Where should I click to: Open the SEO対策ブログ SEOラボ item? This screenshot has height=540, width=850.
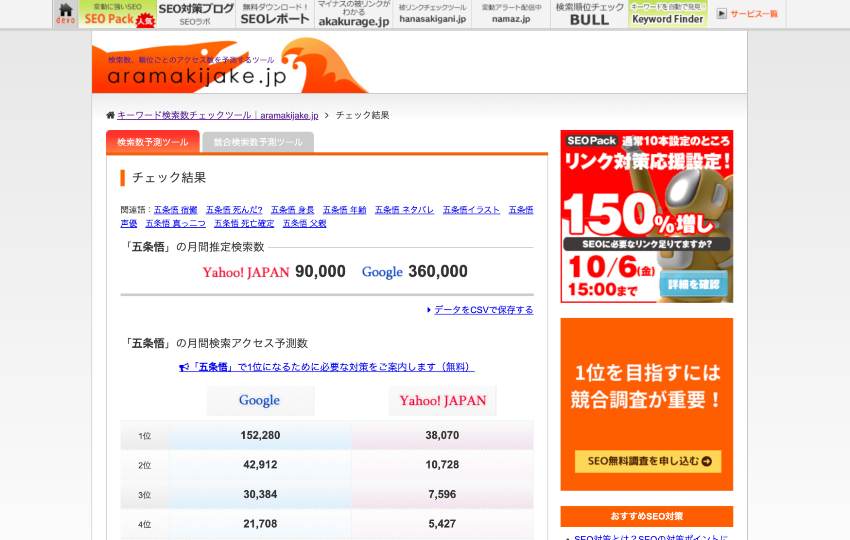coord(196,14)
